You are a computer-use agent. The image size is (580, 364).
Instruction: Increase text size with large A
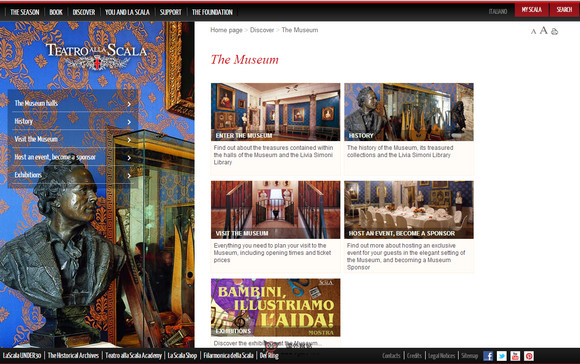(x=543, y=30)
